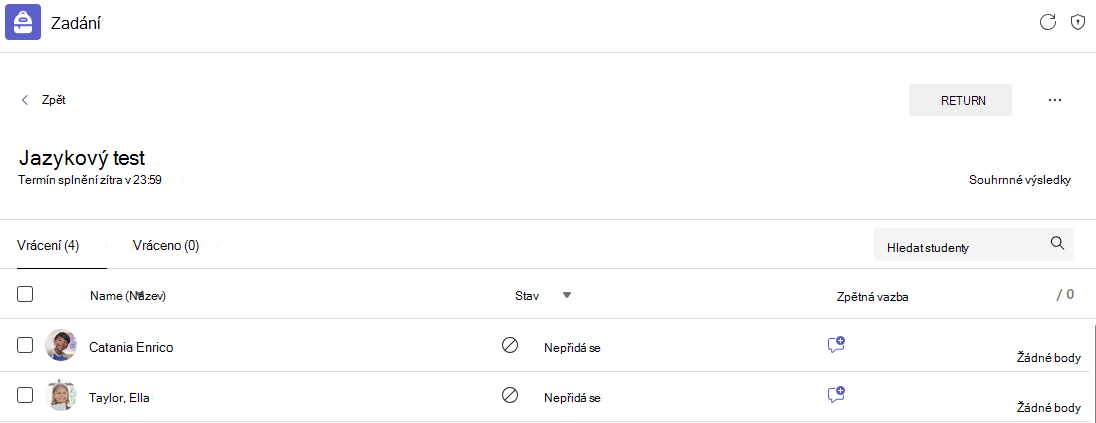The height and width of the screenshot is (423, 1096).
Task: Sort by the Name (Název) column header
Action: point(128,296)
